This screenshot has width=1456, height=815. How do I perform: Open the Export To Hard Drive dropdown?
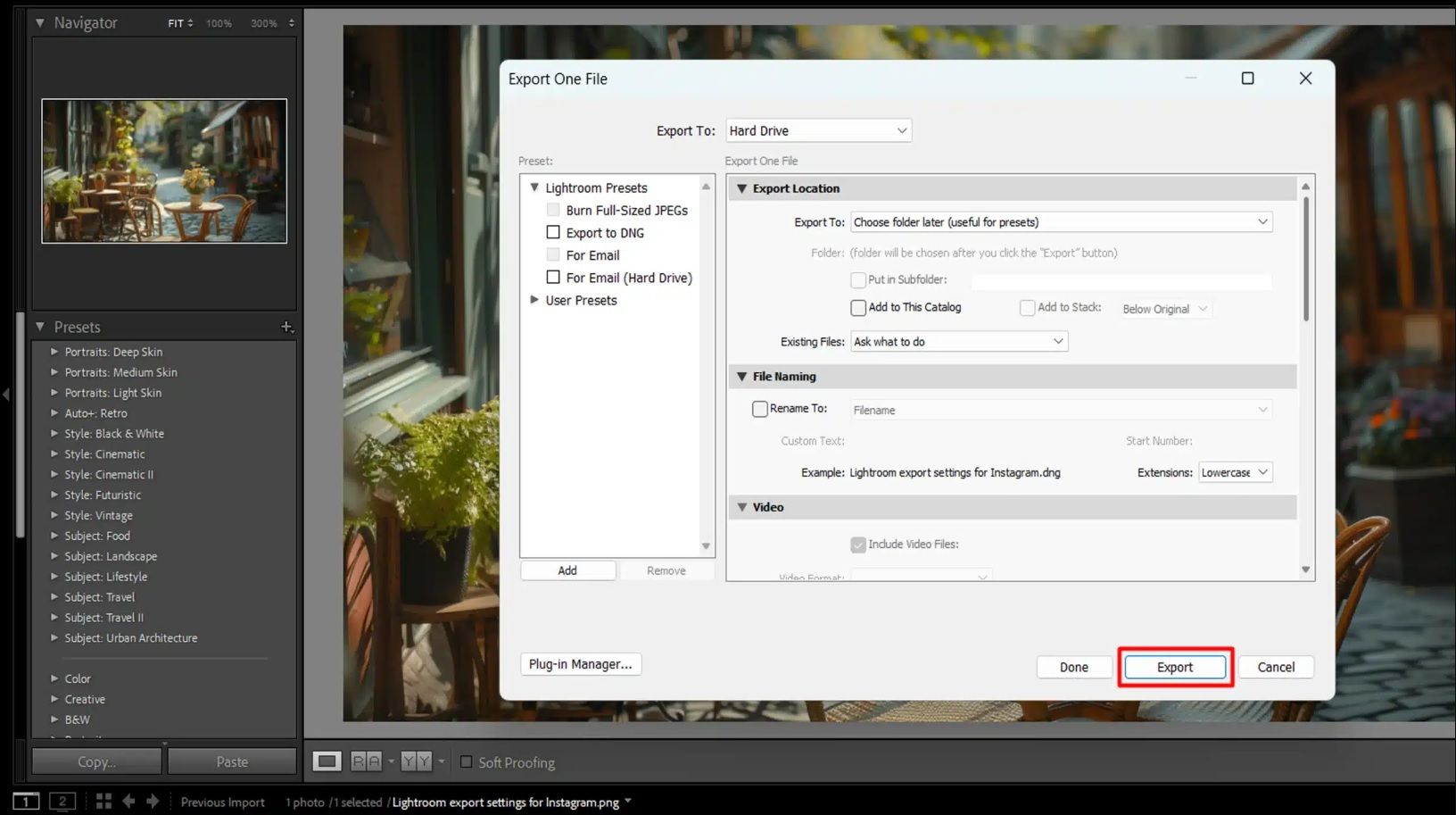818,130
